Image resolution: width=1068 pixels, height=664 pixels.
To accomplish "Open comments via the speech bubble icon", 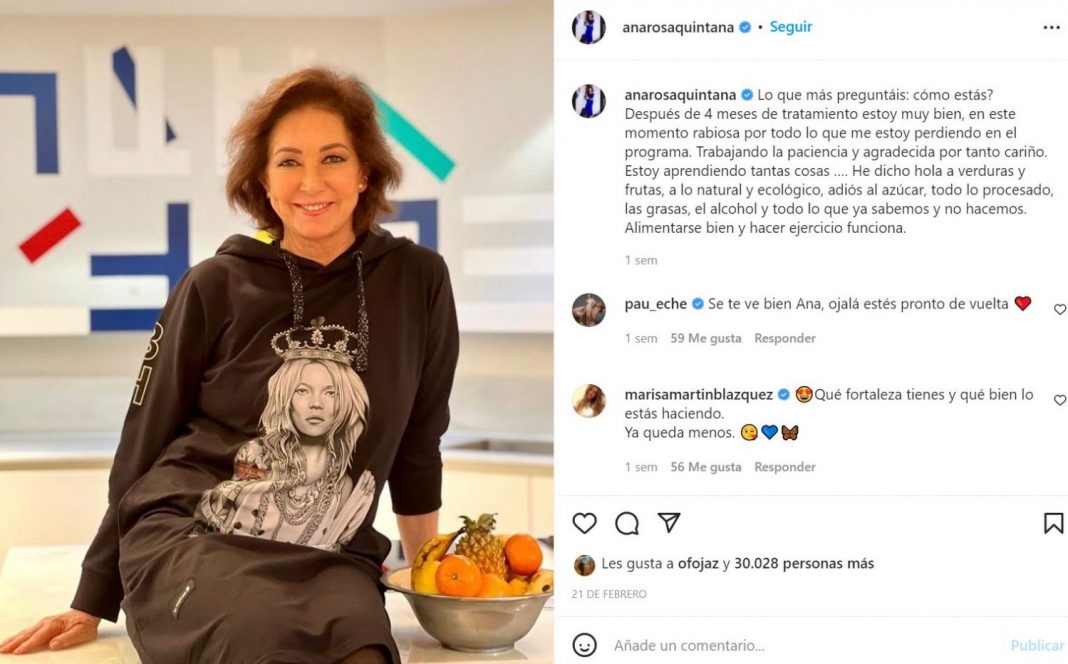I will point(627,523).
